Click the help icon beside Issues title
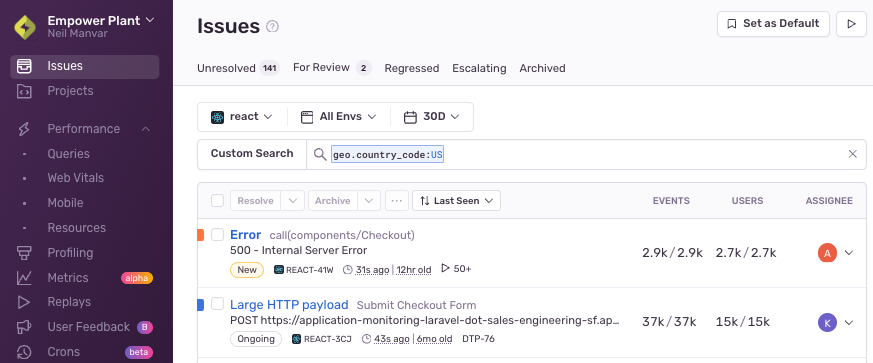This screenshot has width=873, height=363. (x=272, y=26)
